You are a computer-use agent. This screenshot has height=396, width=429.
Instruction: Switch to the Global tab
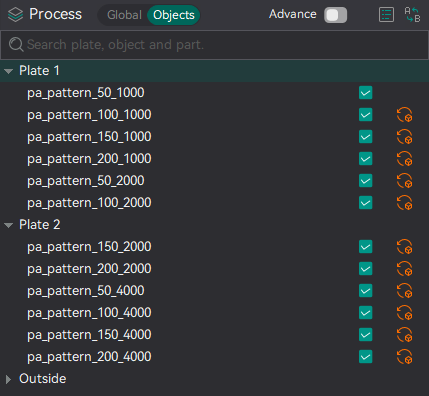(x=124, y=15)
